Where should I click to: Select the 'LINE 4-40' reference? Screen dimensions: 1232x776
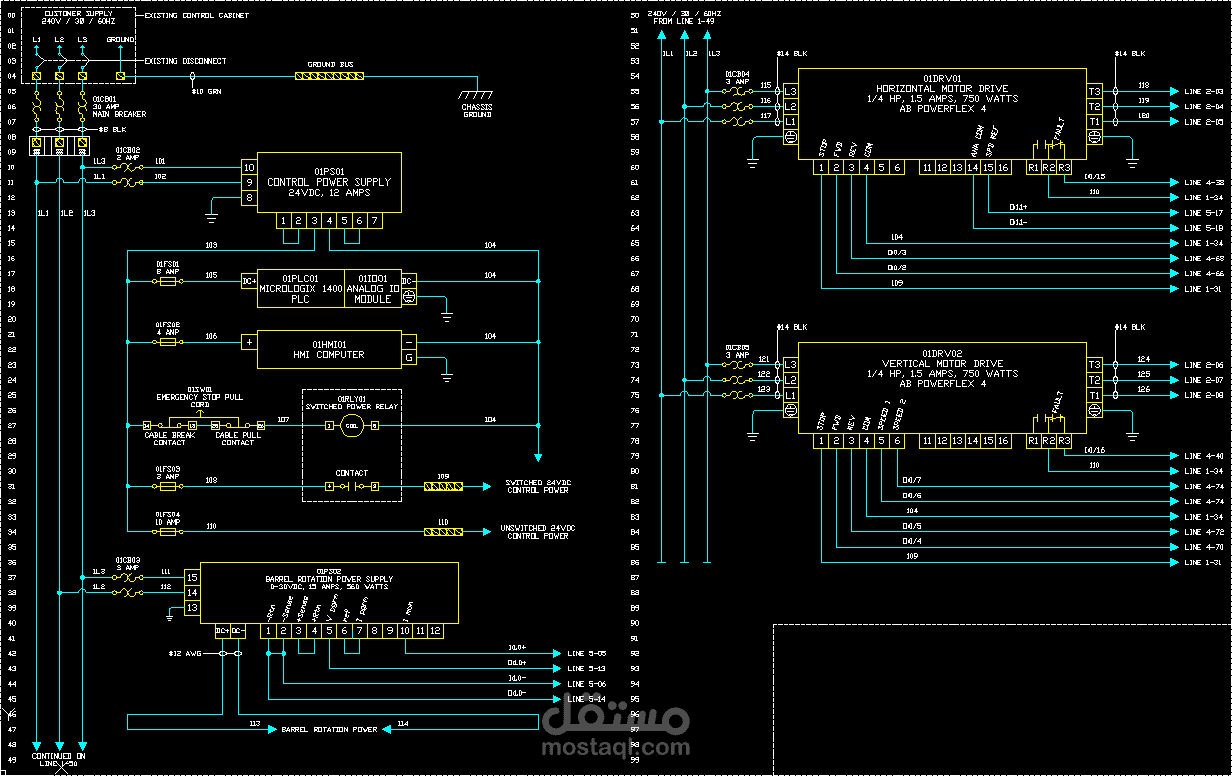coord(1203,456)
